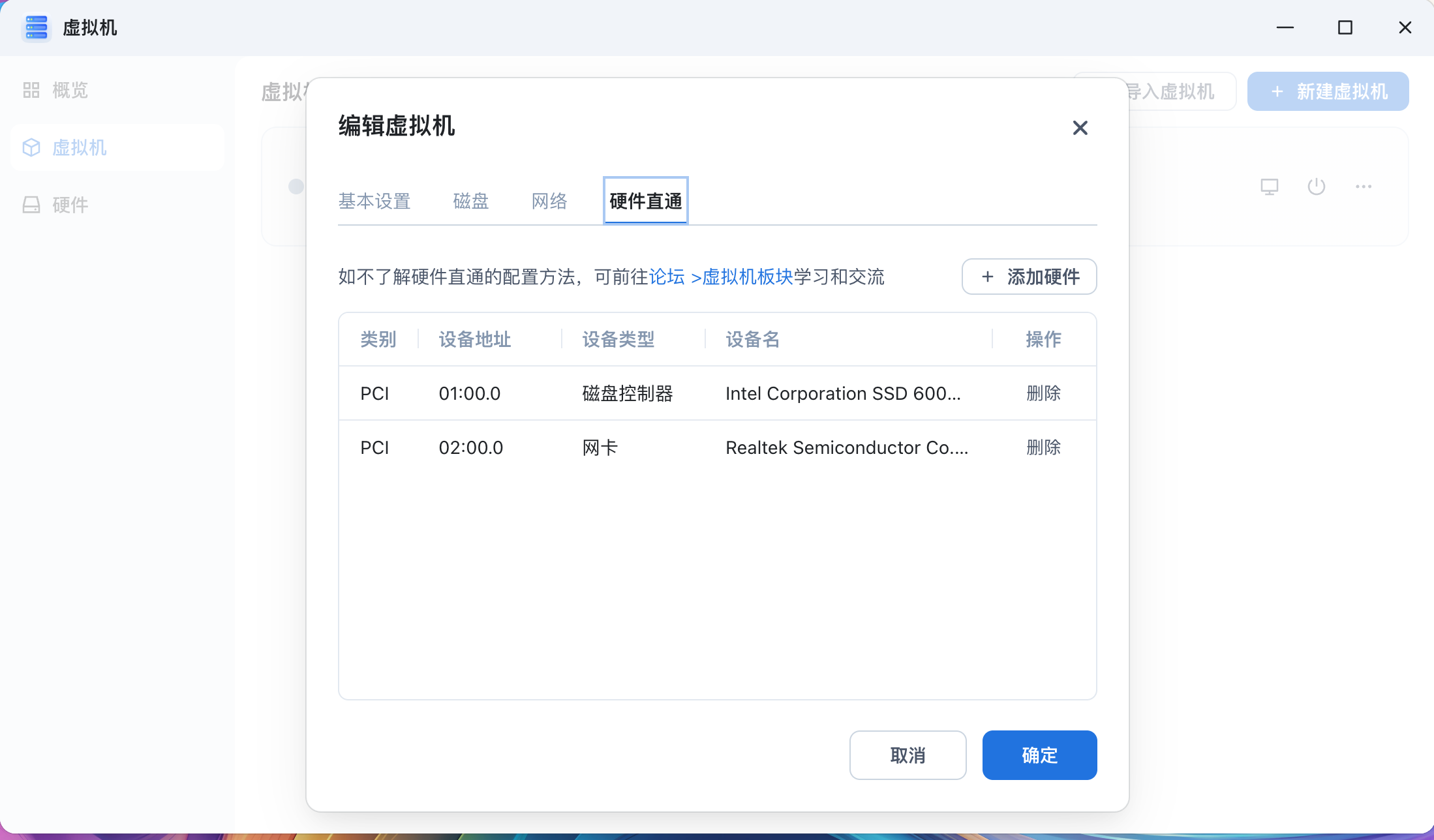Open the 论坛 forum link
The height and width of the screenshot is (840, 1434).
[666, 277]
